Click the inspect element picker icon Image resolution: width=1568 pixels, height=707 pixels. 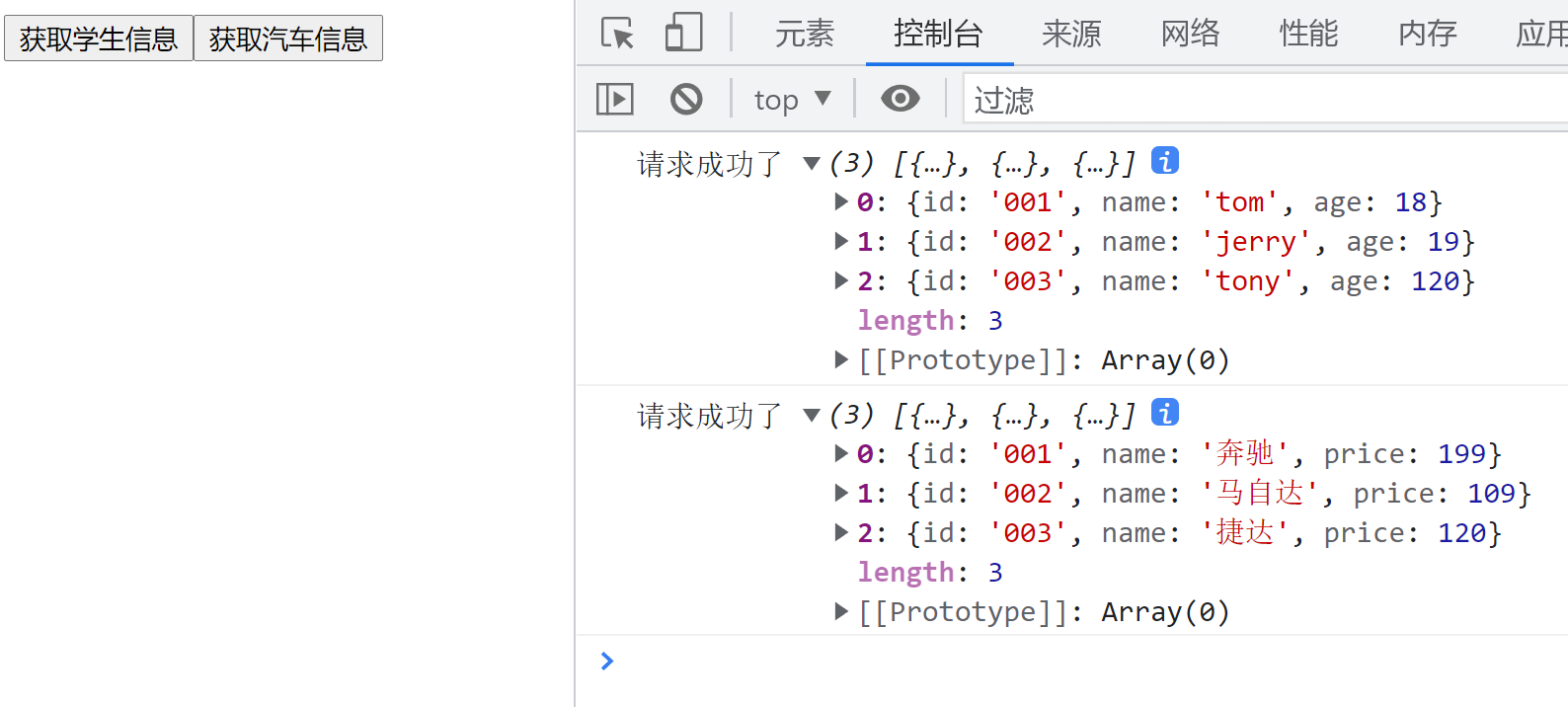[x=618, y=34]
